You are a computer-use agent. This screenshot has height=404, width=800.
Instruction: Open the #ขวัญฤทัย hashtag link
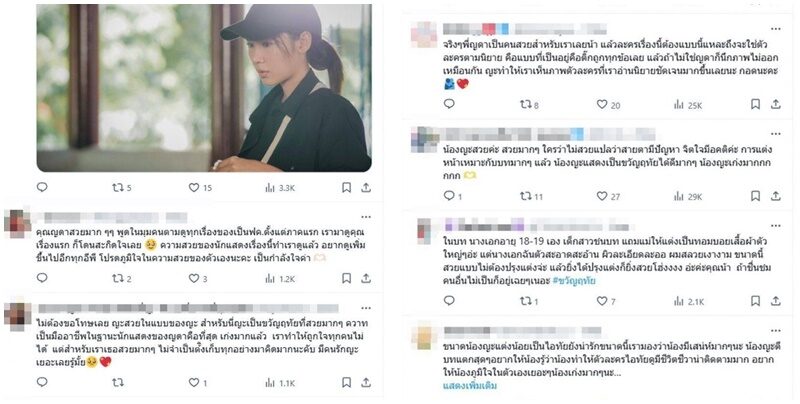click(574, 281)
